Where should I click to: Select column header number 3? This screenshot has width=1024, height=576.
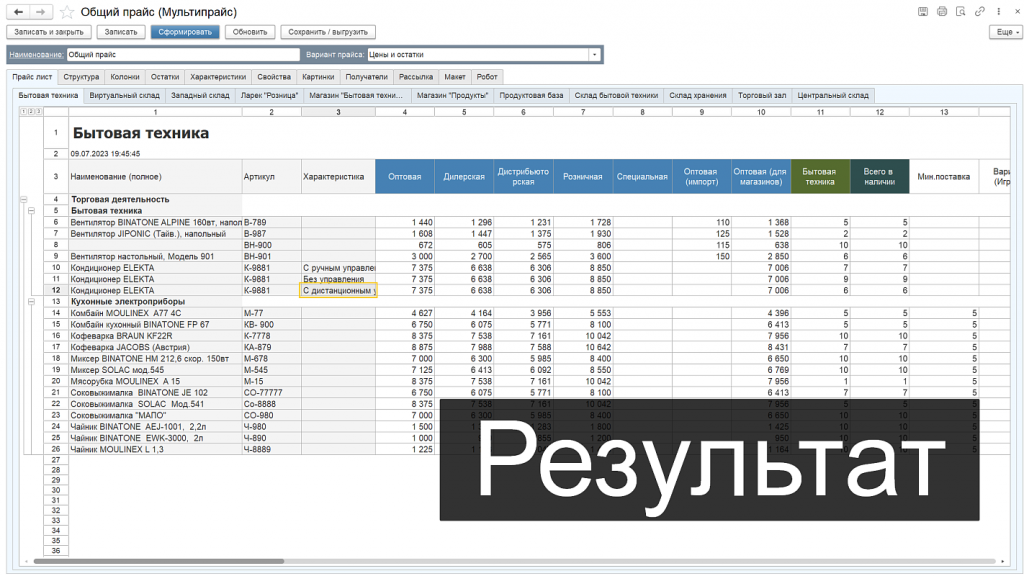338,112
